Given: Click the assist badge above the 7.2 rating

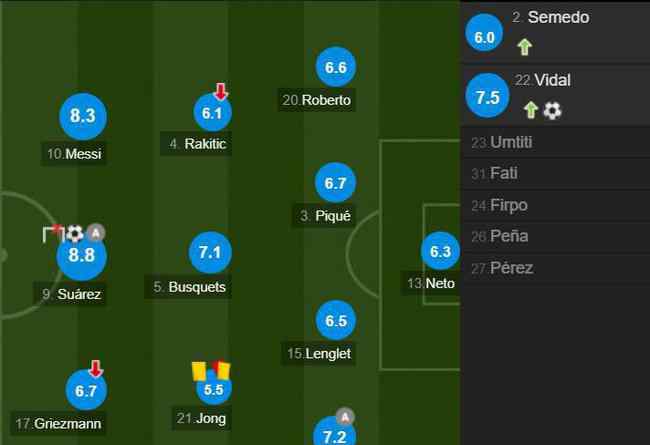Looking at the screenshot, I should click(345, 416).
